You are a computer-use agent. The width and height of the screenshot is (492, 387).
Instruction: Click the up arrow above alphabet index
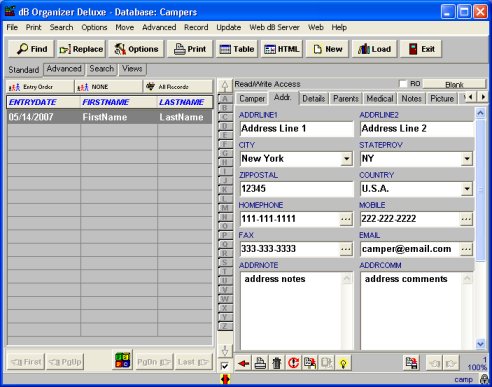tap(225, 86)
